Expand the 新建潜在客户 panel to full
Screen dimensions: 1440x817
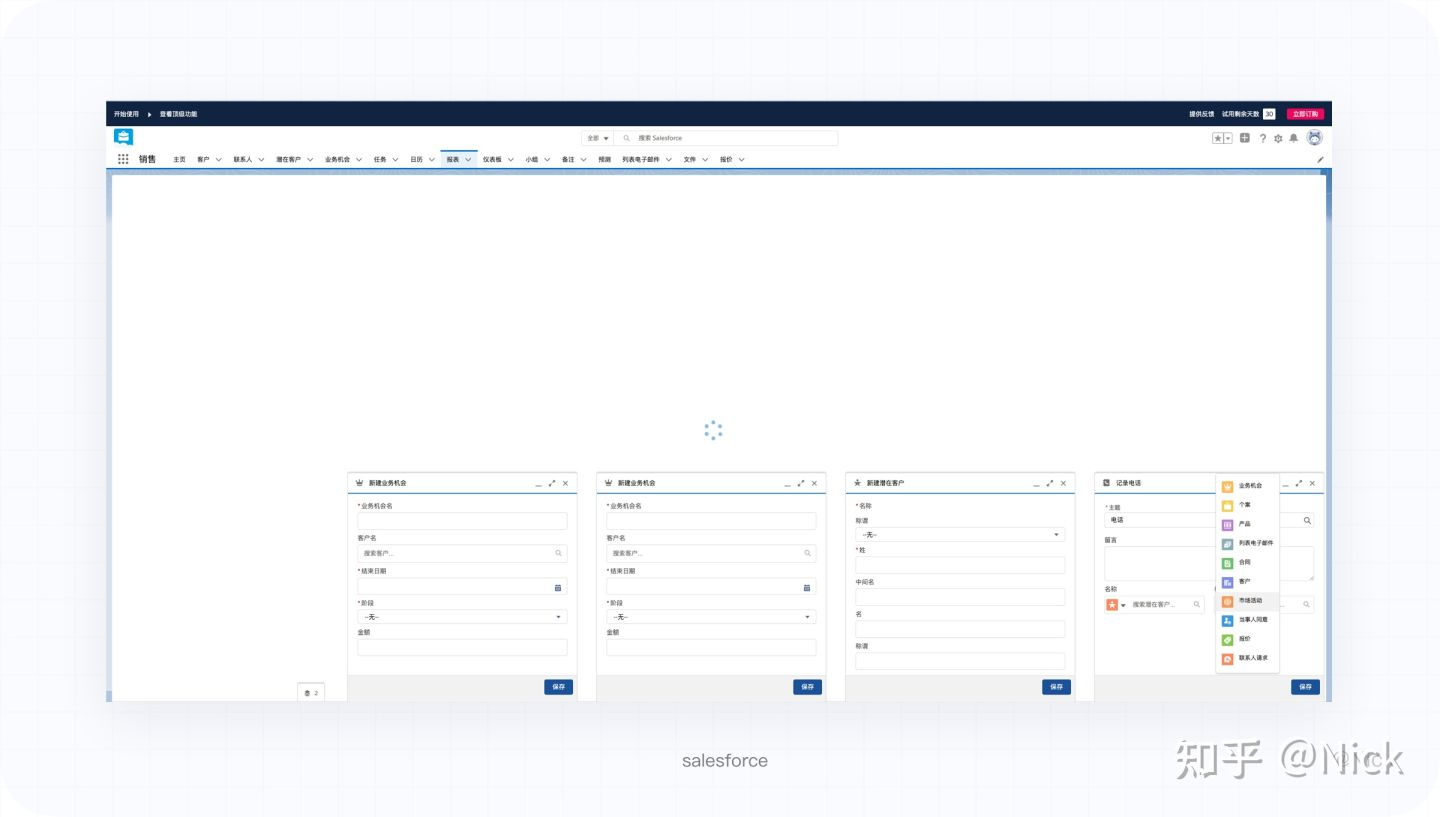pos(1050,483)
